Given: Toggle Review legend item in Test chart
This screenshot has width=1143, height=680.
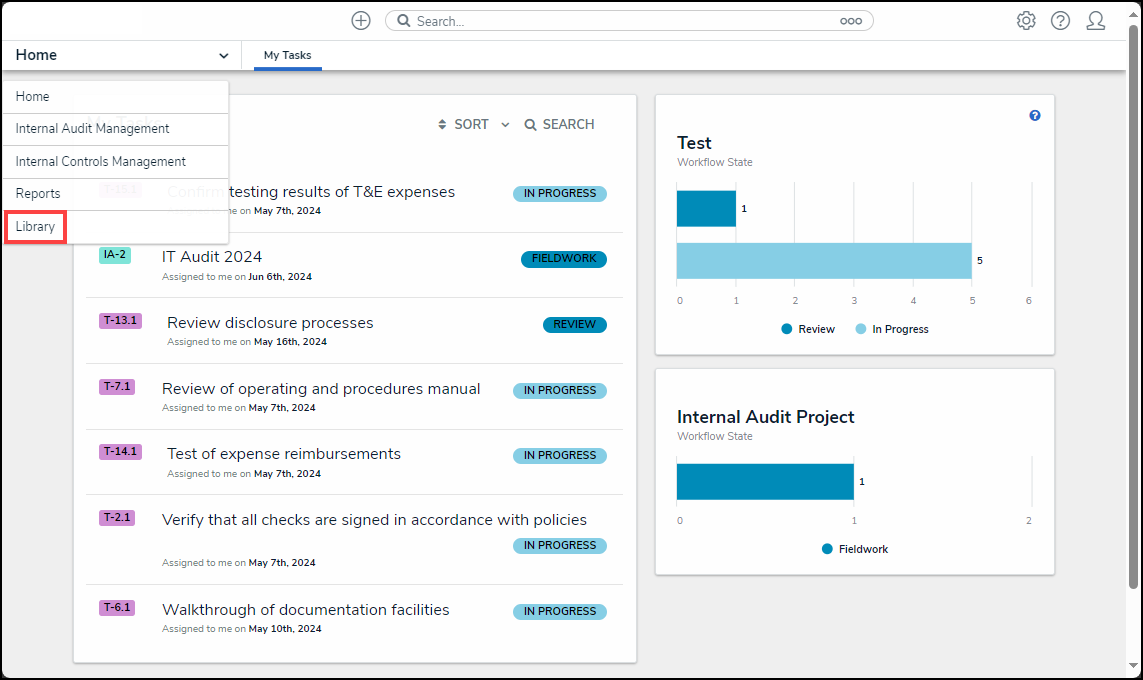Looking at the screenshot, I should pos(808,329).
